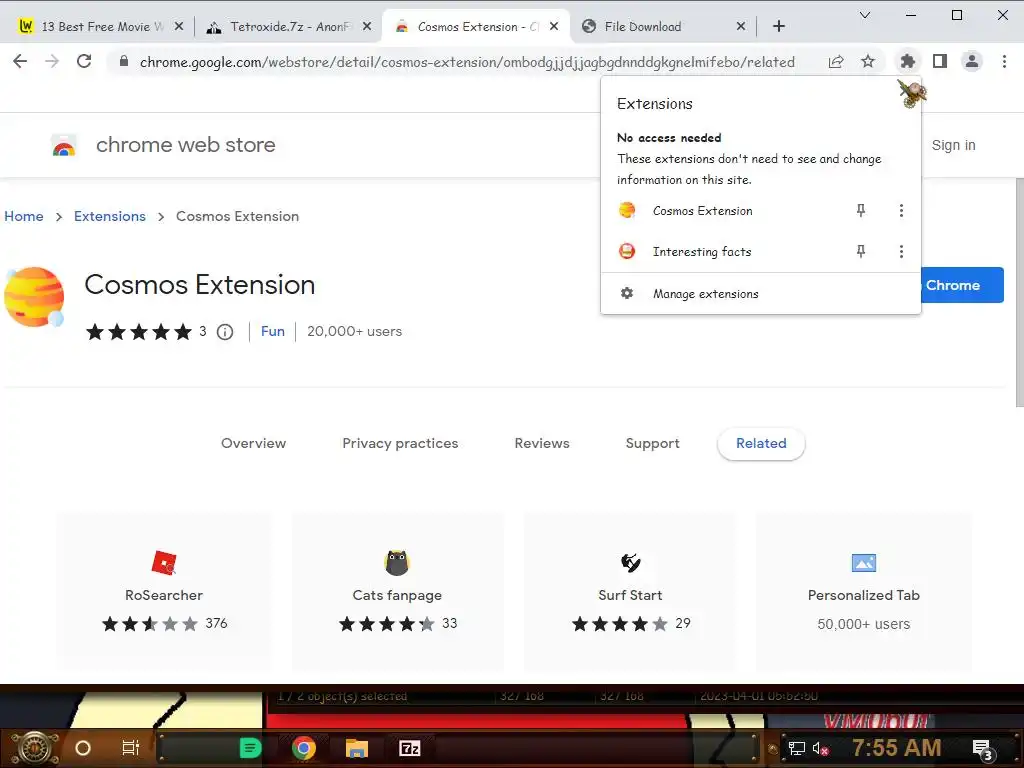This screenshot has width=1024, height=768.
Task: Click the network icon in system tray
Action: pos(797,748)
